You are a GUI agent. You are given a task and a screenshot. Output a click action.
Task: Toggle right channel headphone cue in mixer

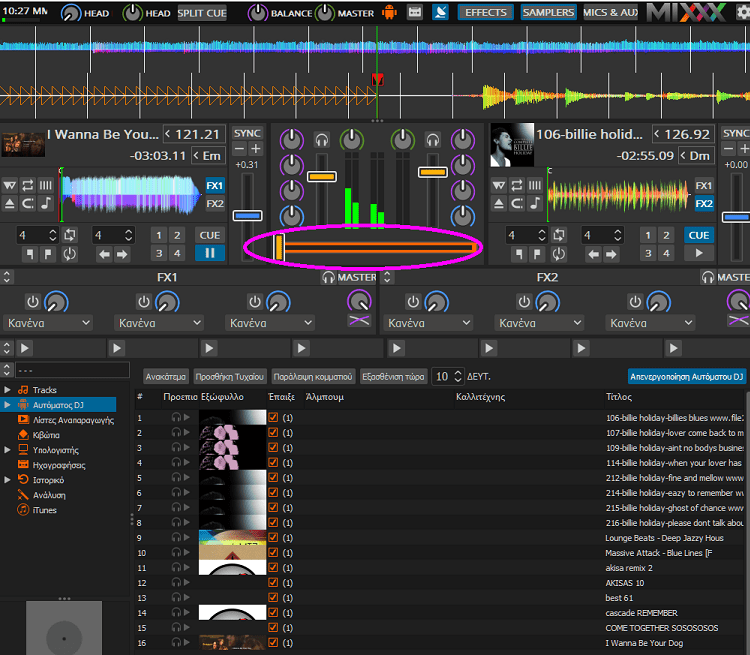[x=433, y=140]
